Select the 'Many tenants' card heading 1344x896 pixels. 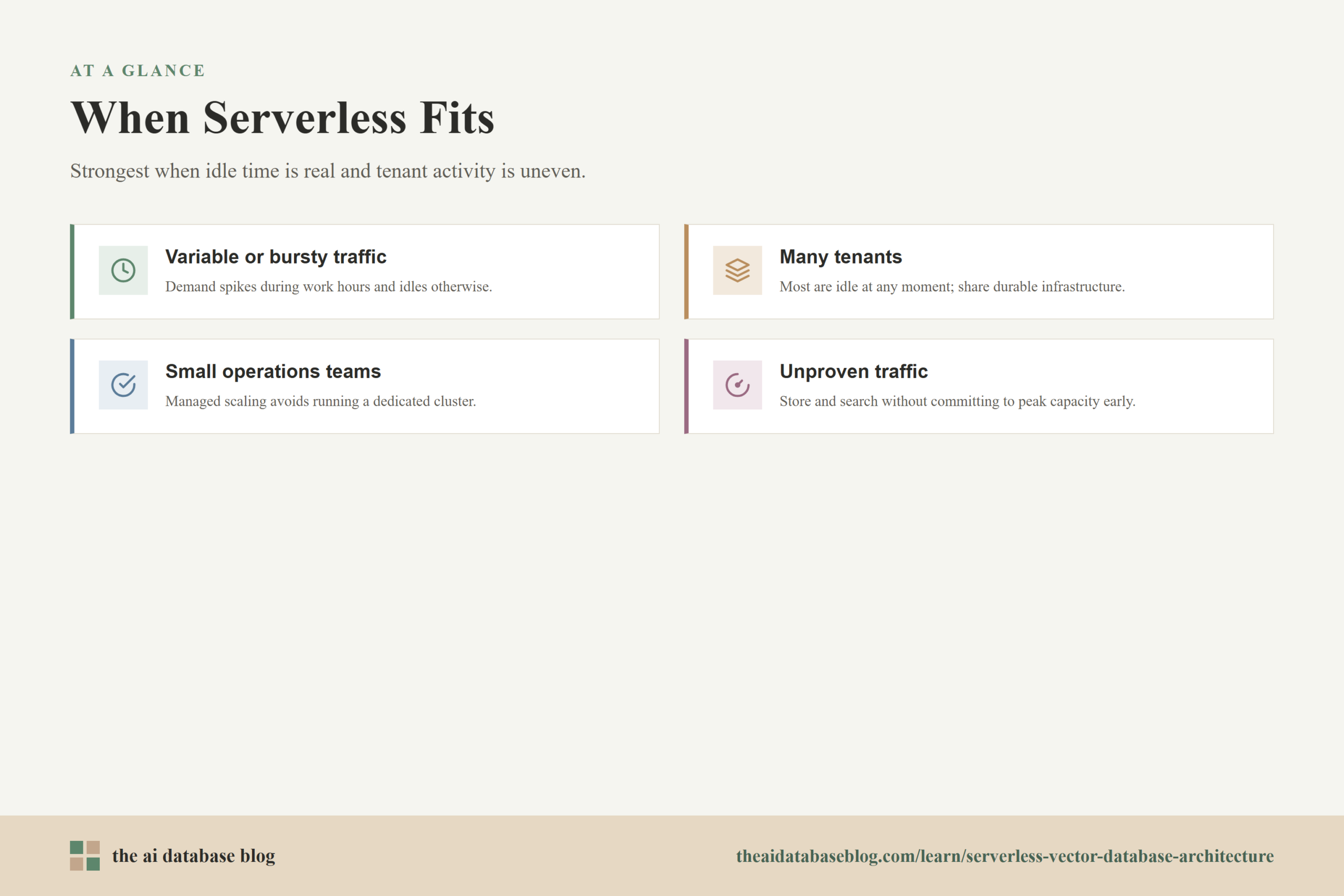(x=841, y=257)
